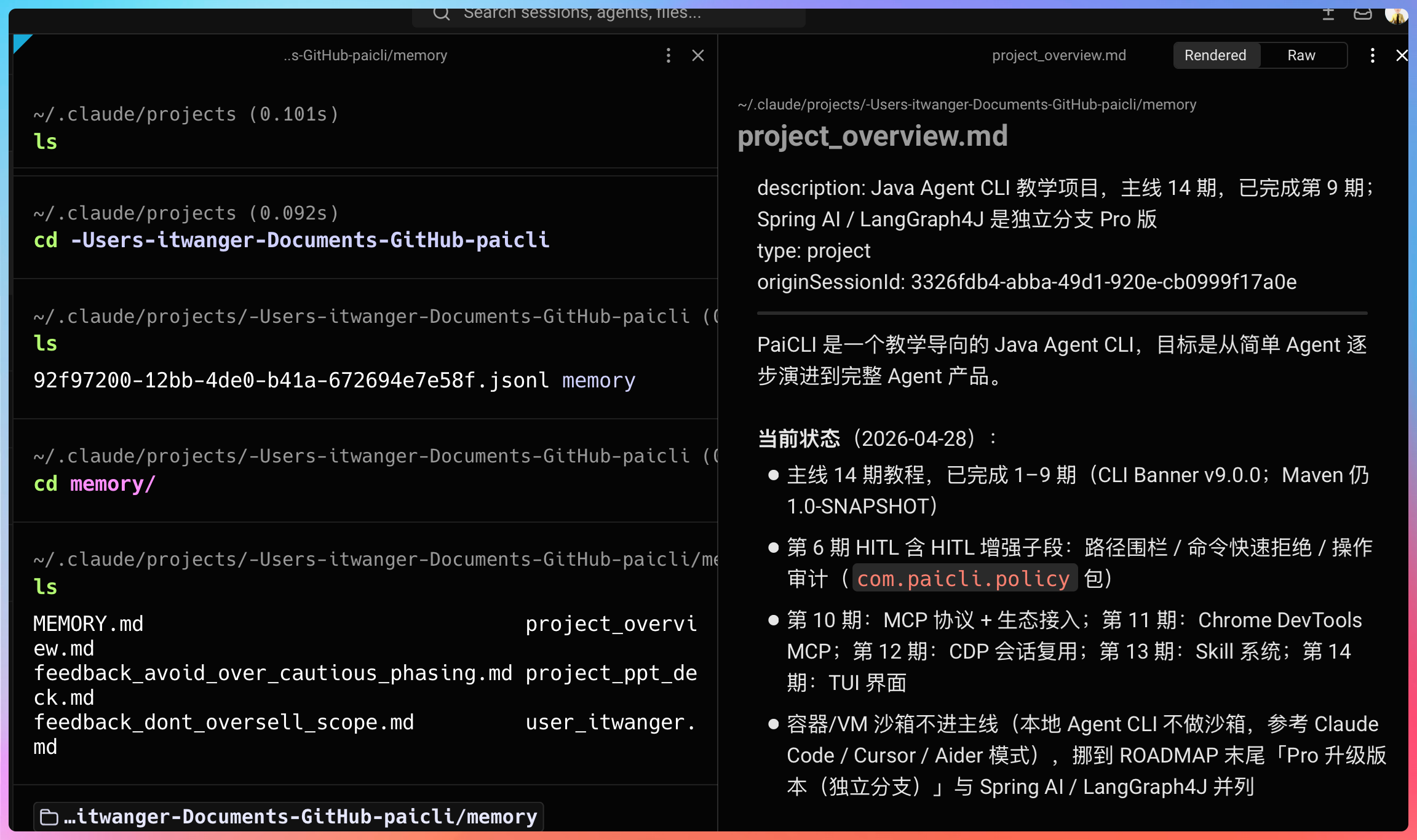Image resolution: width=1417 pixels, height=840 pixels.
Task: Switch the viewer to Rendered mode
Action: [1215, 55]
